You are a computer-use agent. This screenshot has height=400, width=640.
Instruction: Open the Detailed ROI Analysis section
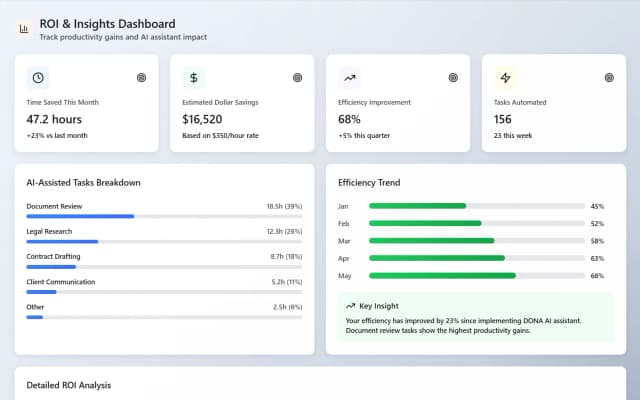click(69, 385)
